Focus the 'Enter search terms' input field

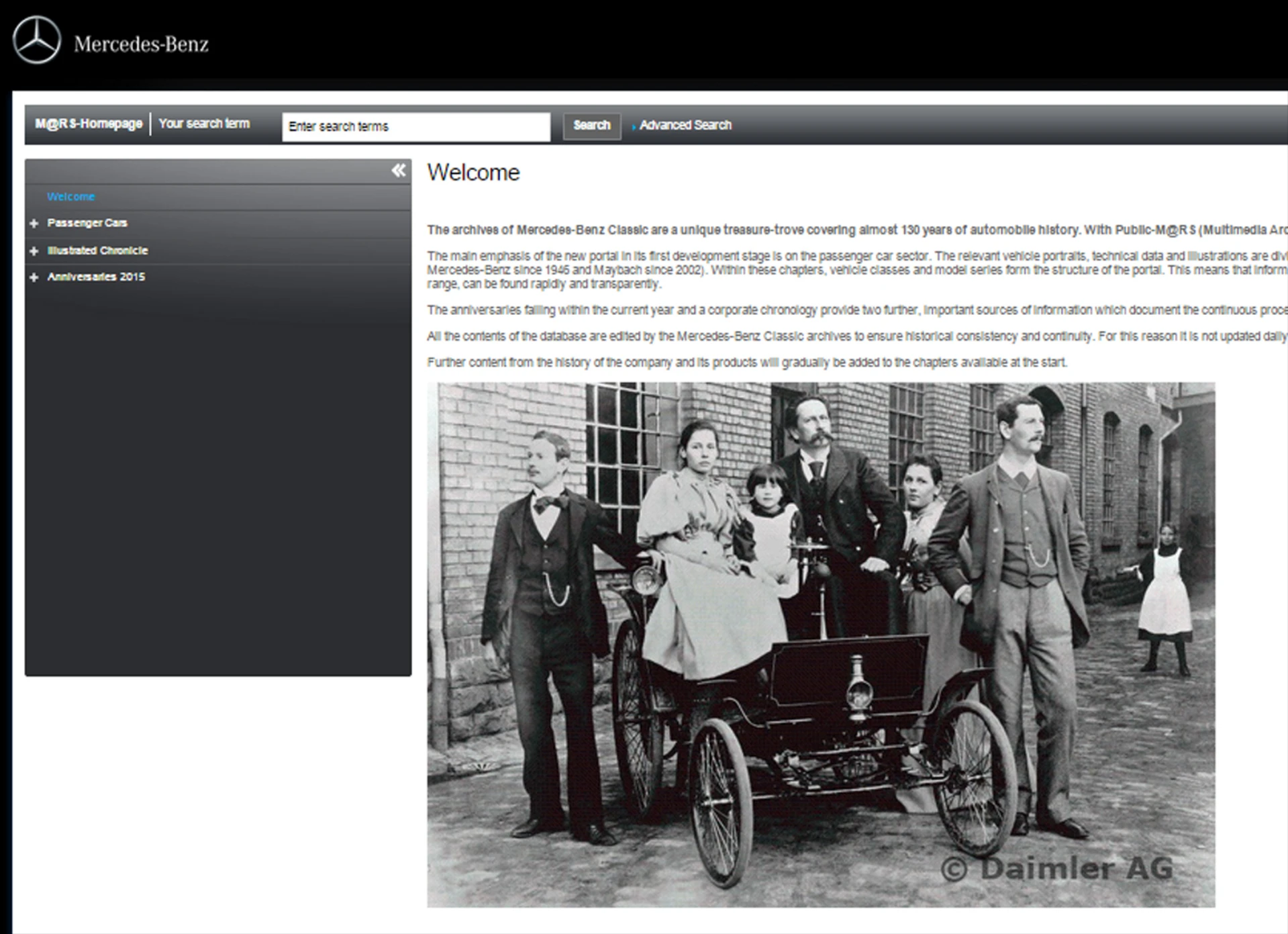[x=415, y=126]
